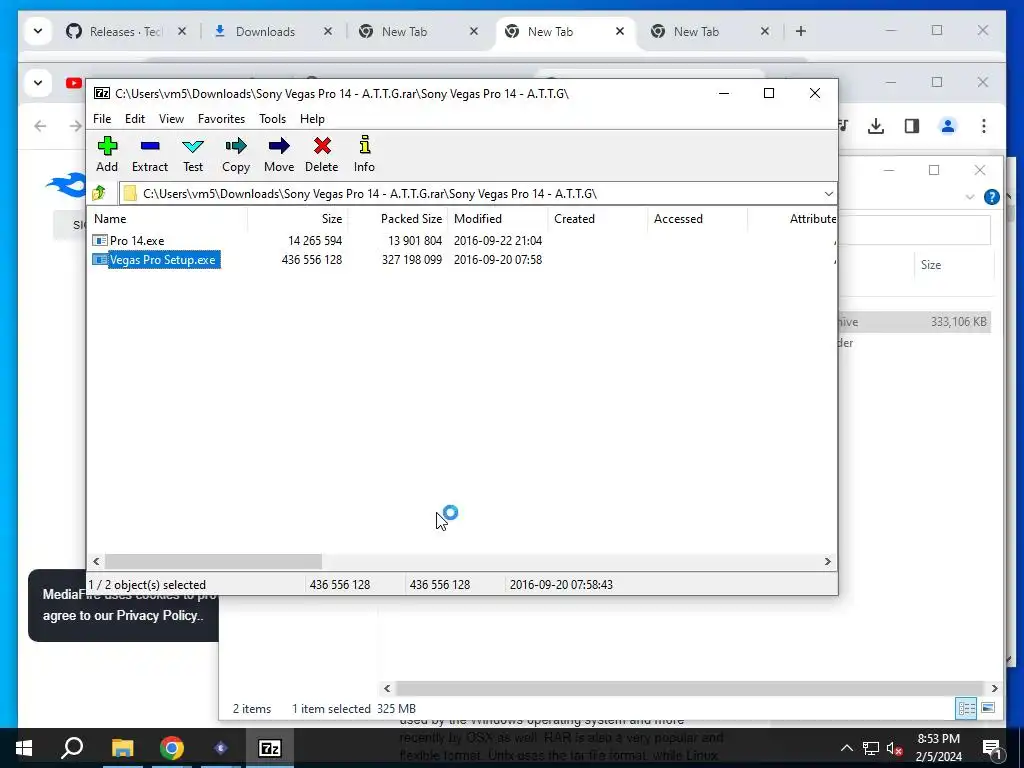1024x768 pixels.
Task: Open the Help menu in 7-Zip
Action: pos(312,119)
